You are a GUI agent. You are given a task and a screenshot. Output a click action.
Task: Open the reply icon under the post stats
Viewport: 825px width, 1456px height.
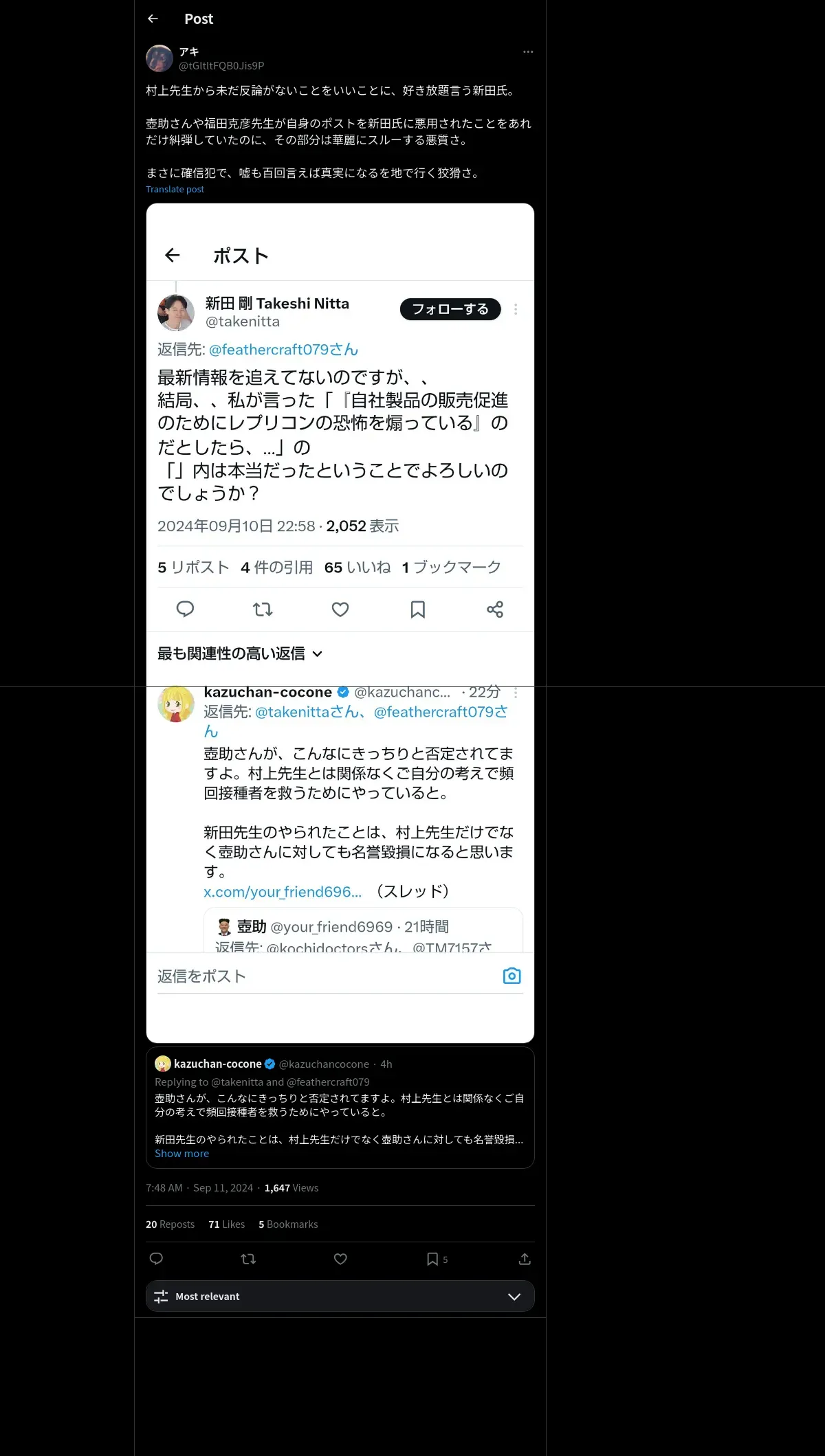(x=156, y=1259)
